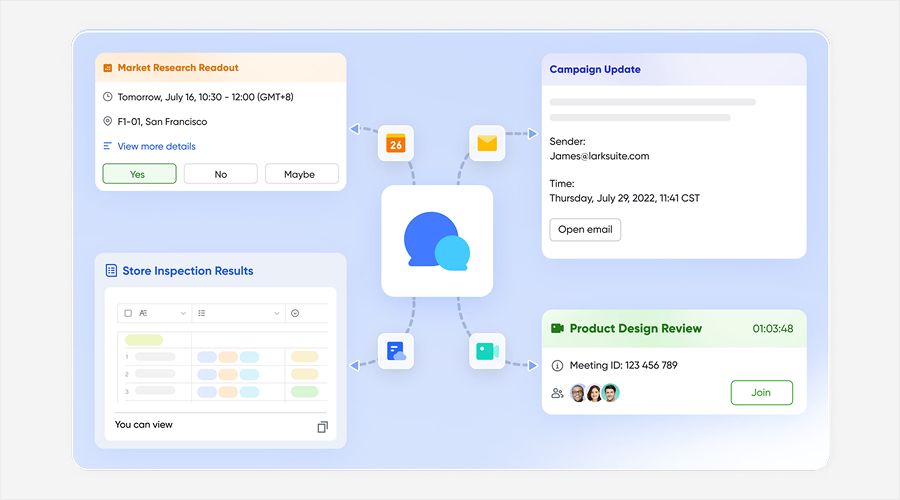
Task: Open the blue docs cloud icon
Action: pyautogui.click(x=395, y=351)
